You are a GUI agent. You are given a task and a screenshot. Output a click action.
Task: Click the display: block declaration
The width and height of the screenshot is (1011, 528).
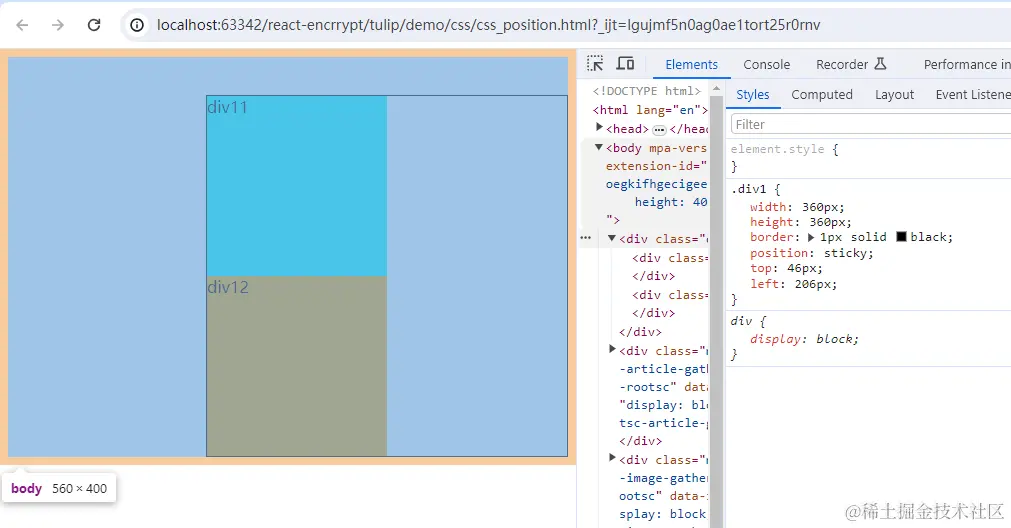point(804,339)
